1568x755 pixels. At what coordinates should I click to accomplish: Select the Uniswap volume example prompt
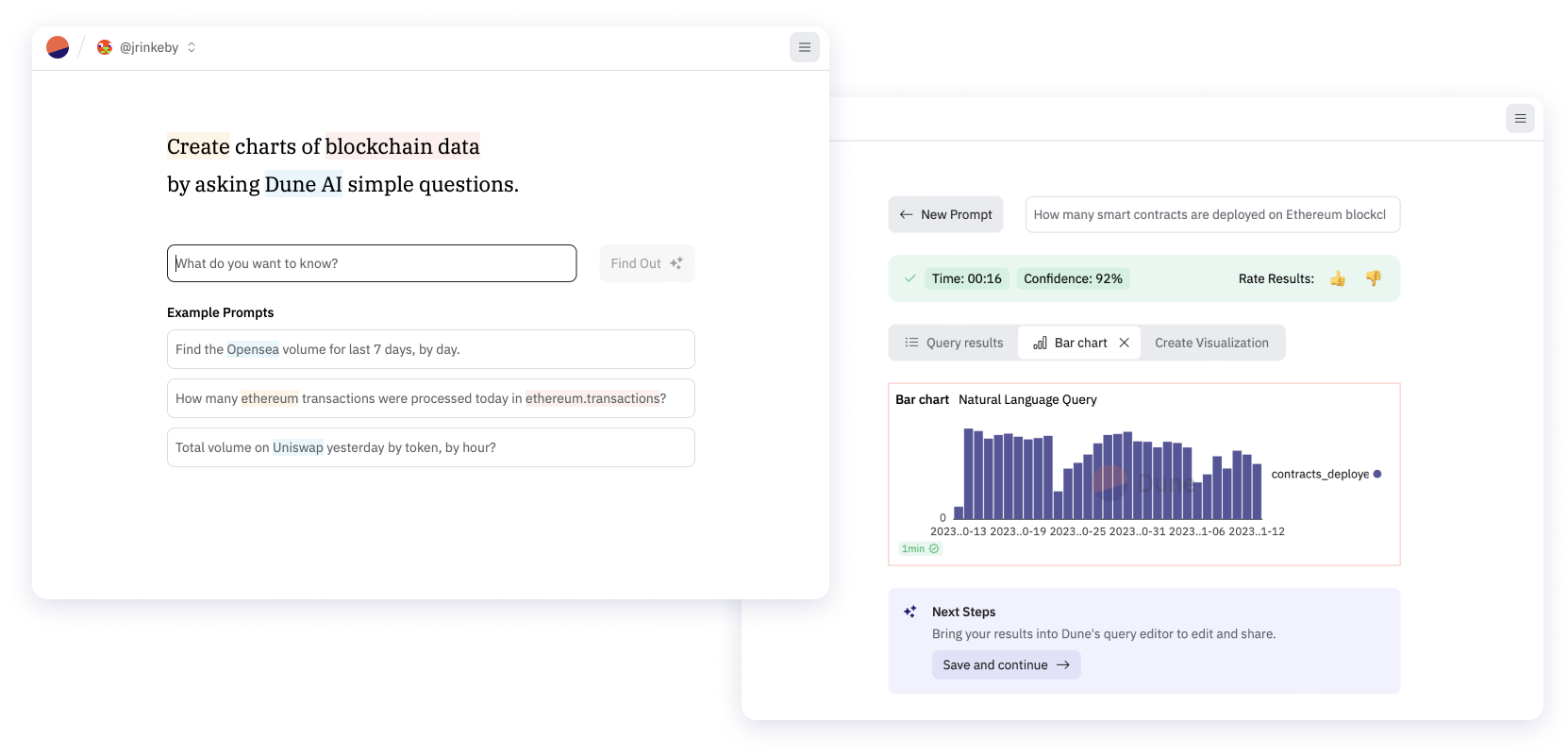pos(431,447)
